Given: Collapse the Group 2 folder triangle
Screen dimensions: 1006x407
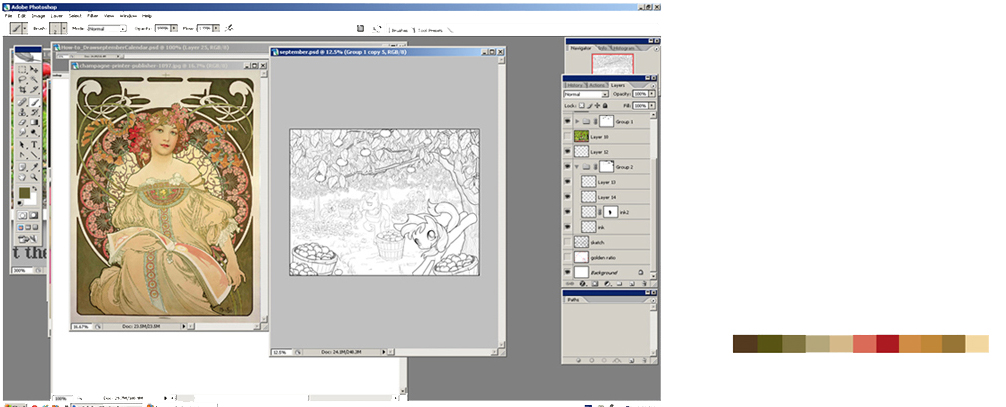Looking at the screenshot, I should tap(577, 166).
